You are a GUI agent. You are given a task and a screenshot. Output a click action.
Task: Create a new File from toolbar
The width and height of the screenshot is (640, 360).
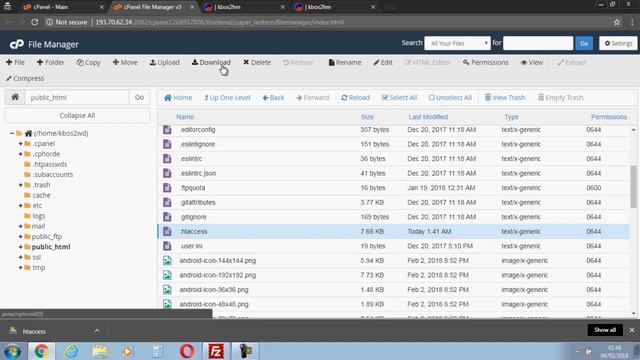tap(15, 62)
